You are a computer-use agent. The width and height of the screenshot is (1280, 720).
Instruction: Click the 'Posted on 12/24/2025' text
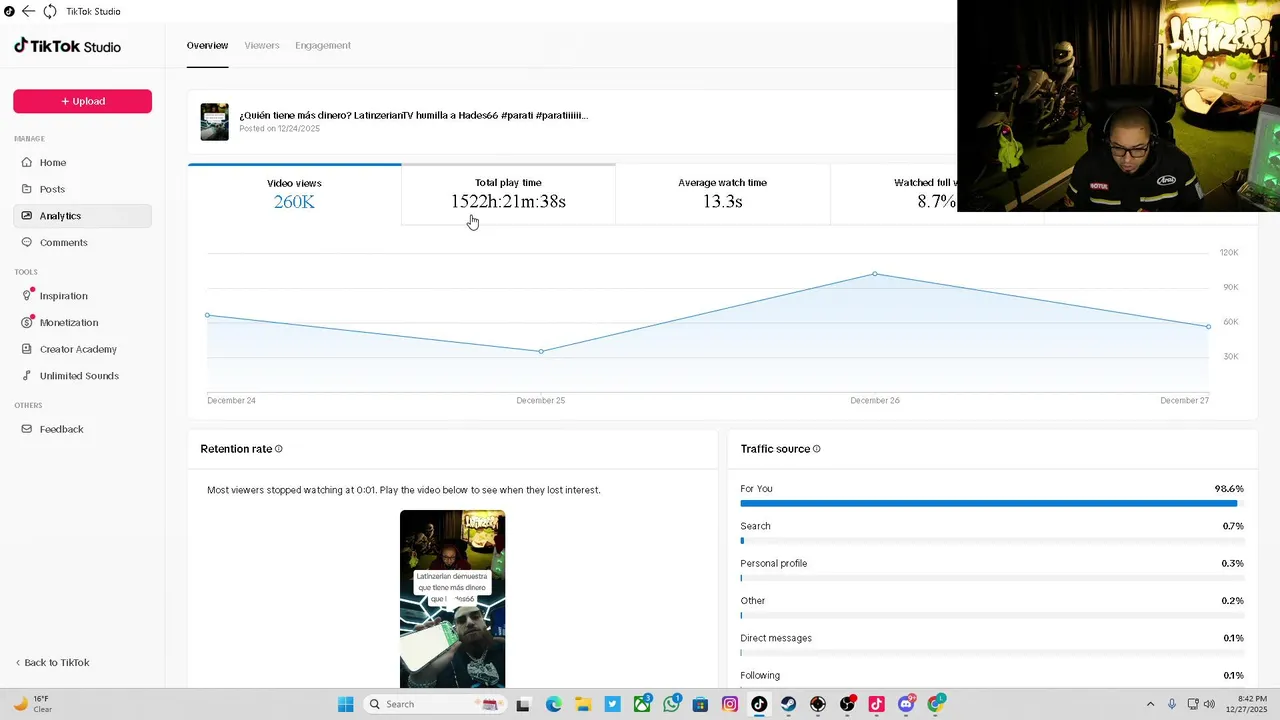pyautogui.click(x=280, y=129)
